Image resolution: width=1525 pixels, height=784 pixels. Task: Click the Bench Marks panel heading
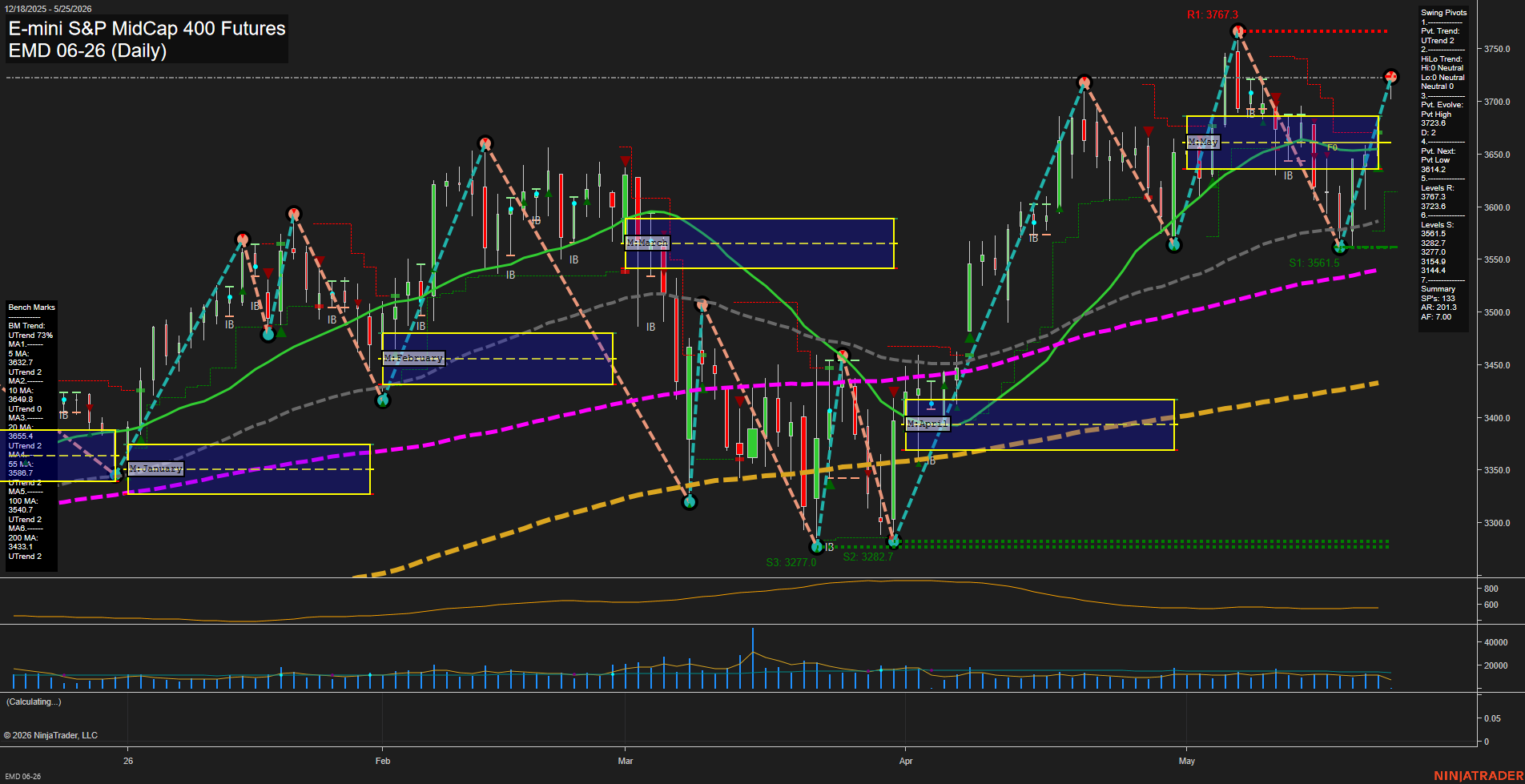(32, 308)
